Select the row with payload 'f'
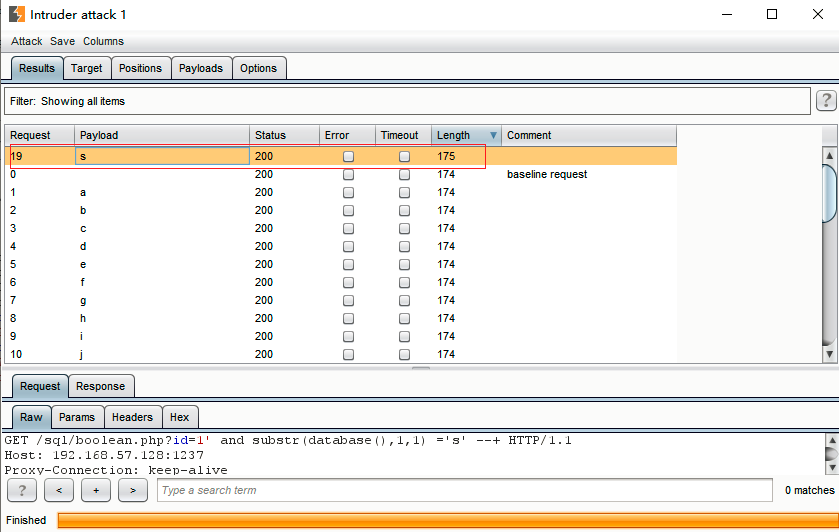Image resolution: width=839 pixels, height=532 pixels. pos(341,282)
